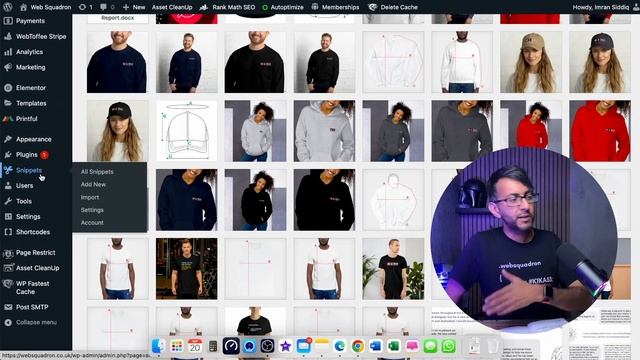The image size is (640, 360).
Task: Open Autoptimize admin bar dropdown
Action: click(x=283, y=7)
